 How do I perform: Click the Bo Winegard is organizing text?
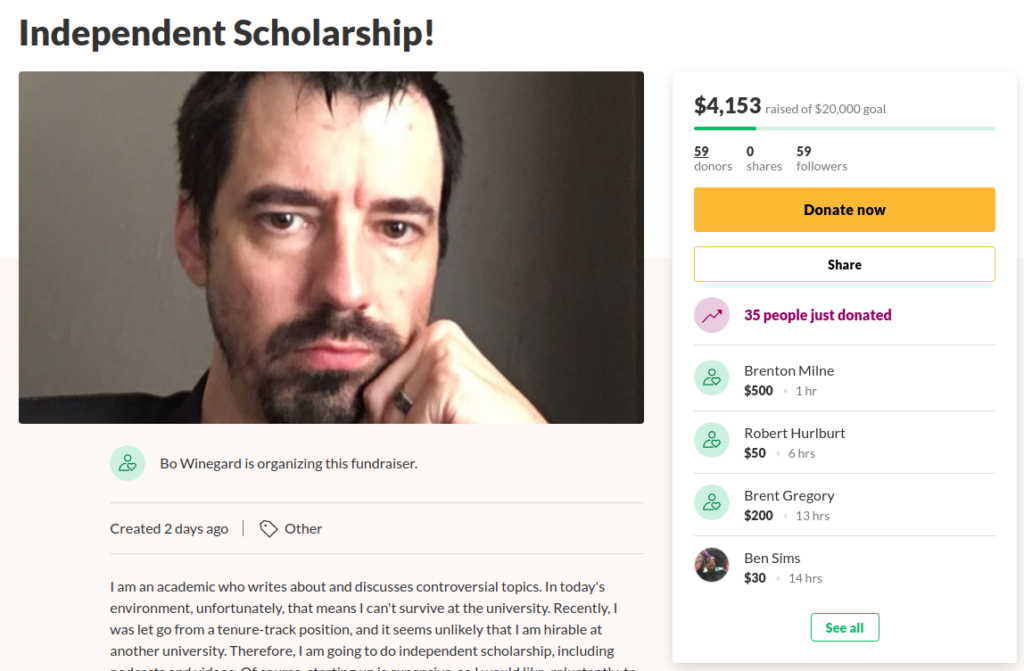(x=288, y=463)
